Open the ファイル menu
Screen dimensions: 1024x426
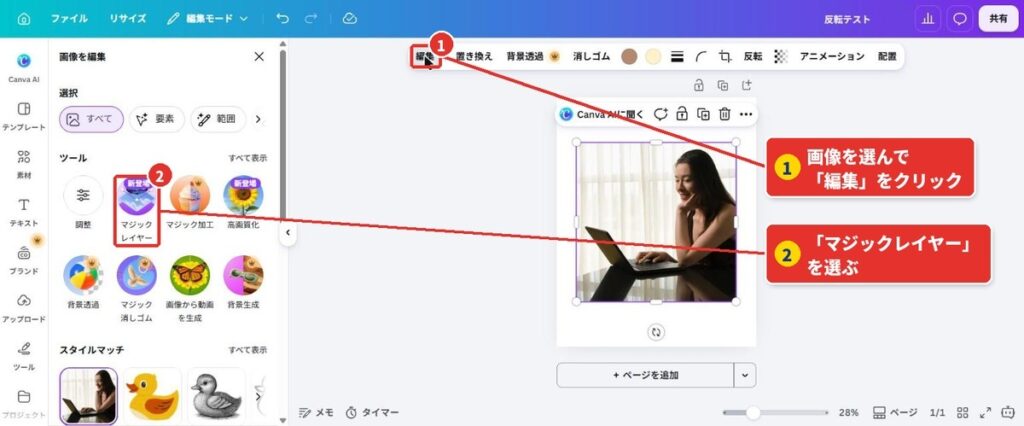click(69, 19)
